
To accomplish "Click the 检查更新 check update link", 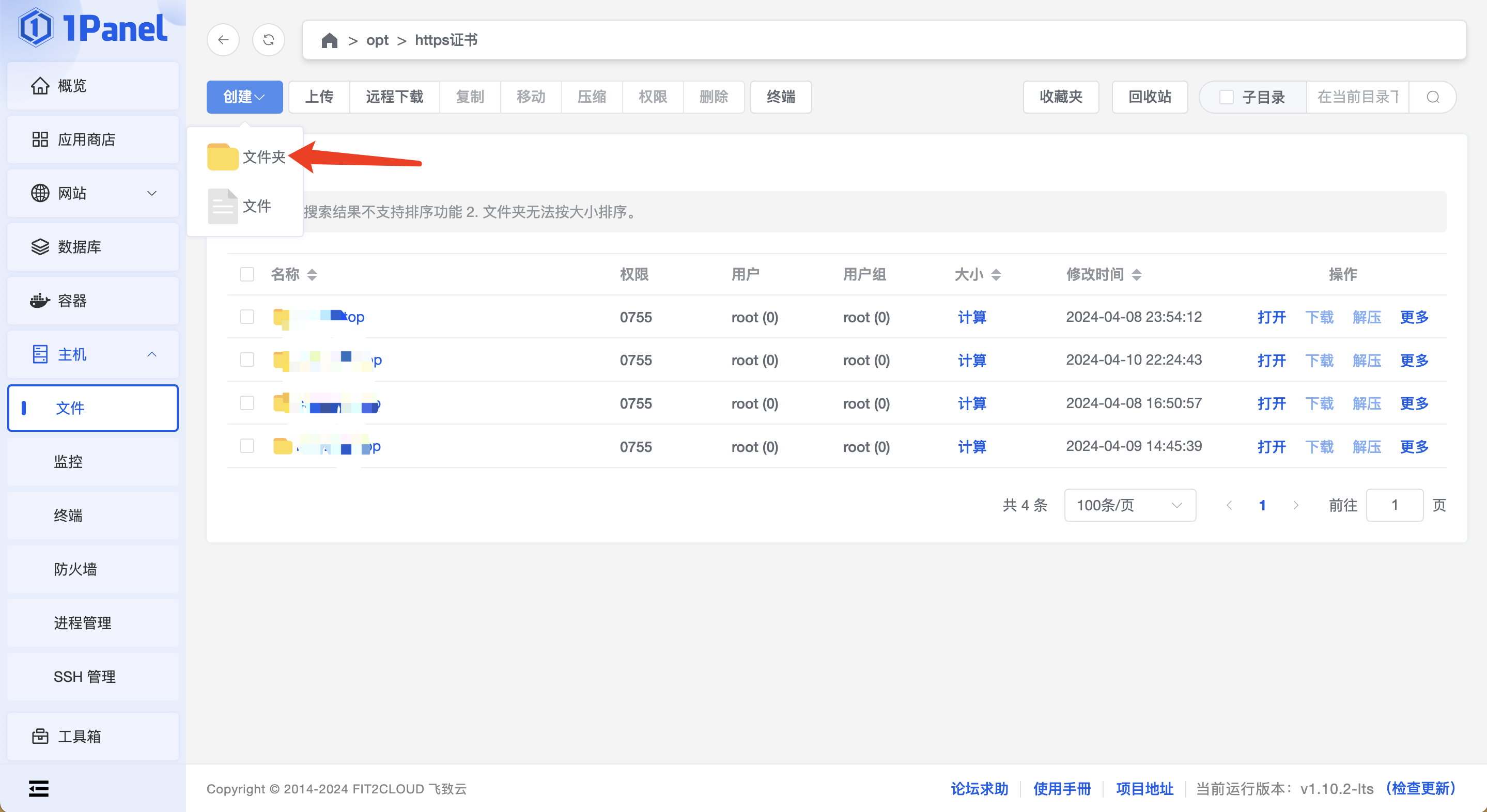I will (x=1421, y=788).
